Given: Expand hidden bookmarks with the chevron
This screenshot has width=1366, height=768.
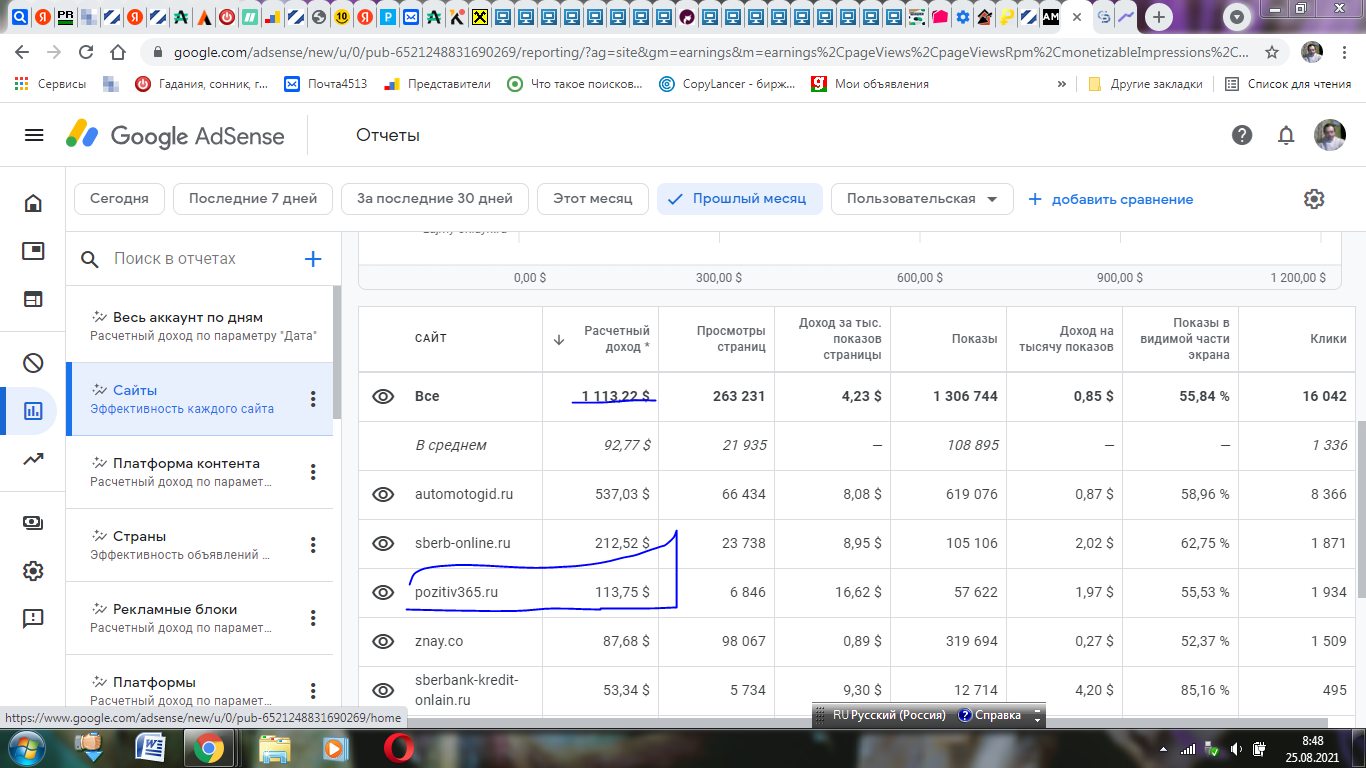Looking at the screenshot, I should tap(1062, 84).
